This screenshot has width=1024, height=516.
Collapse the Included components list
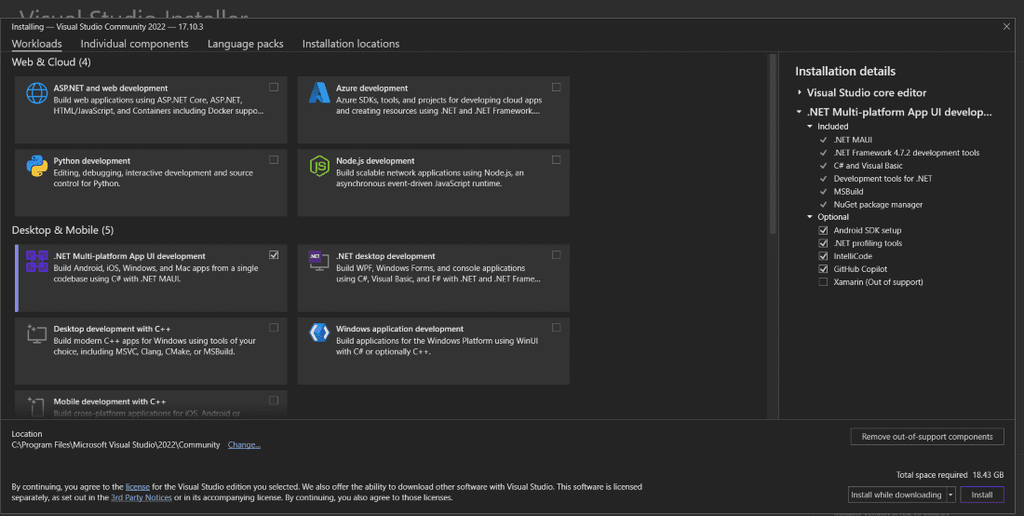pos(810,126)
